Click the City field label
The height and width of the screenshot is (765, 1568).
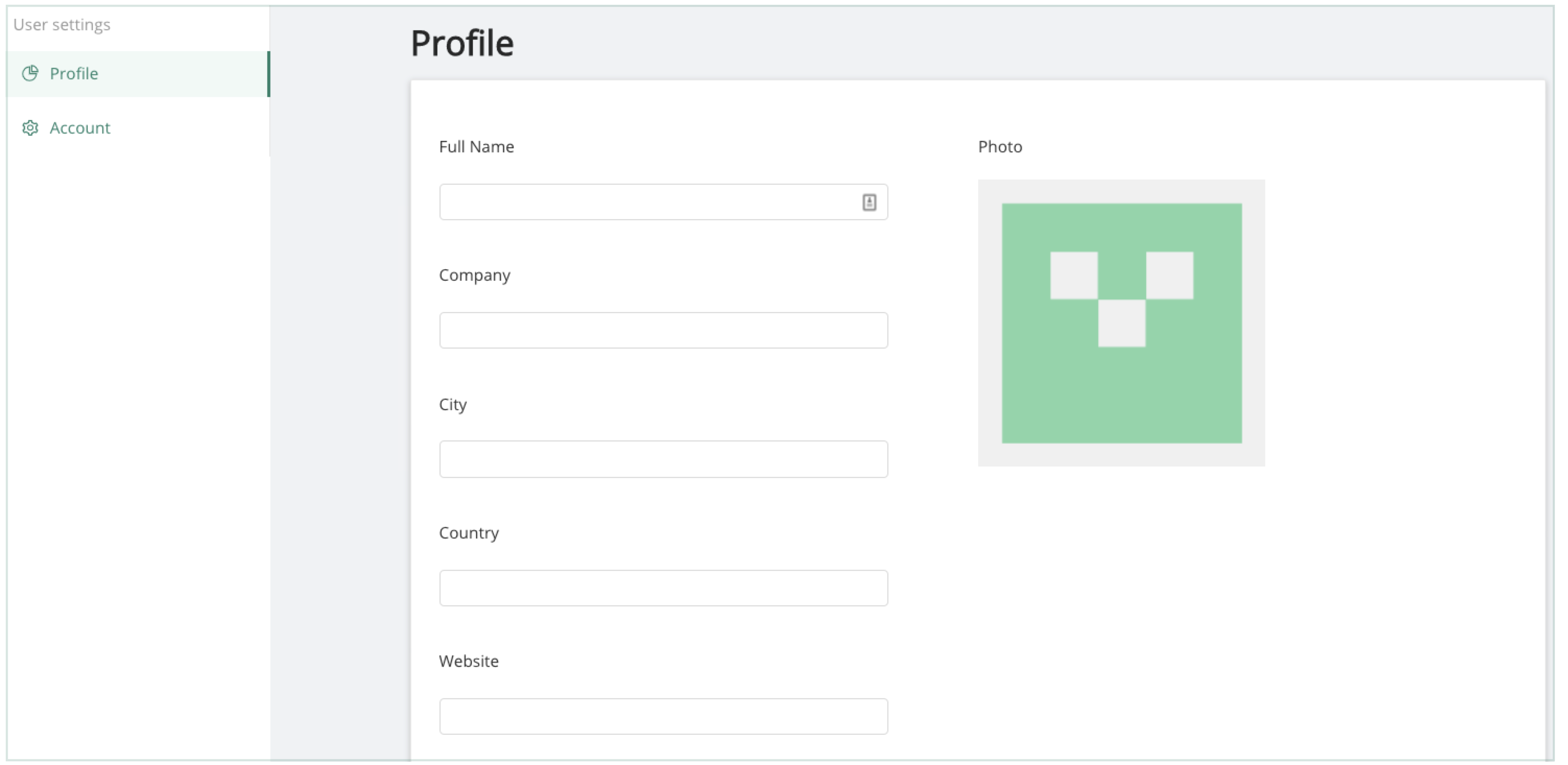pos(452,404)
